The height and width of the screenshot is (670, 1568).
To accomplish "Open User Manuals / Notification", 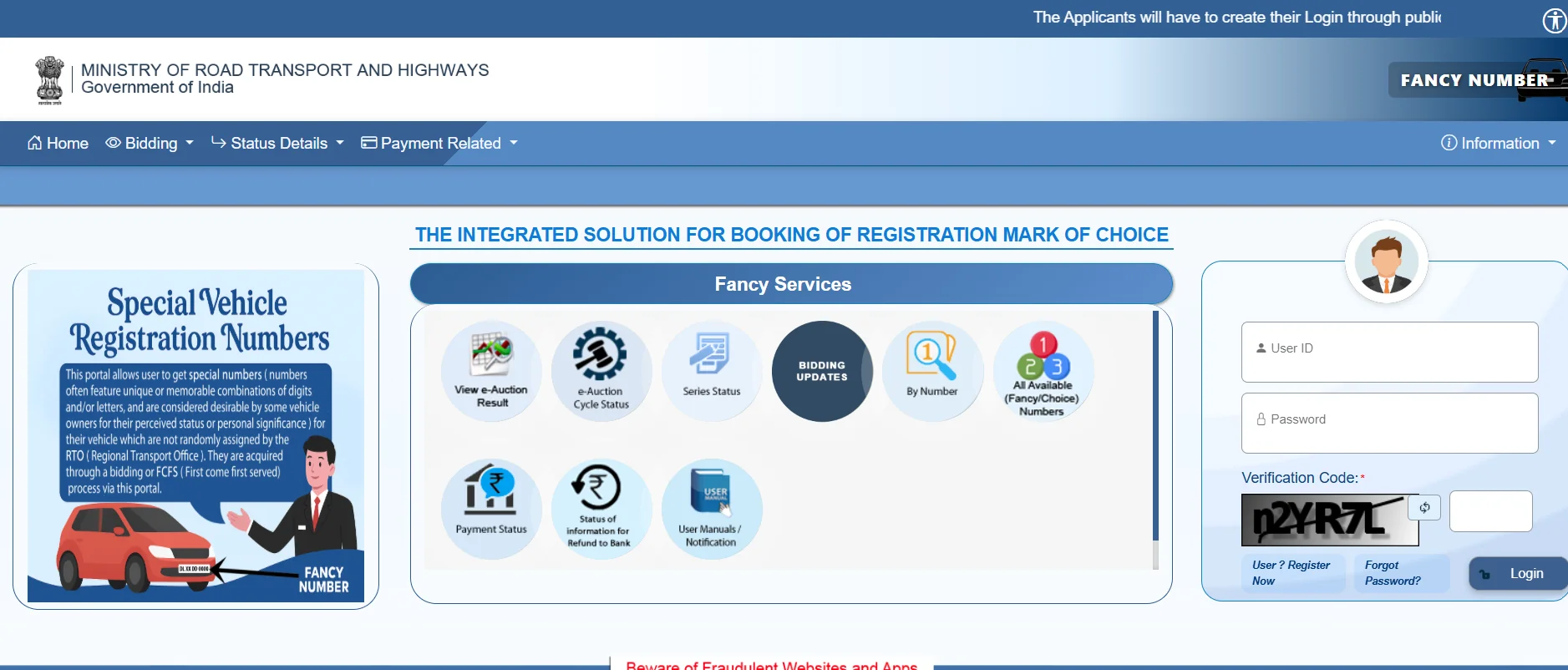I will pos(712,509).
